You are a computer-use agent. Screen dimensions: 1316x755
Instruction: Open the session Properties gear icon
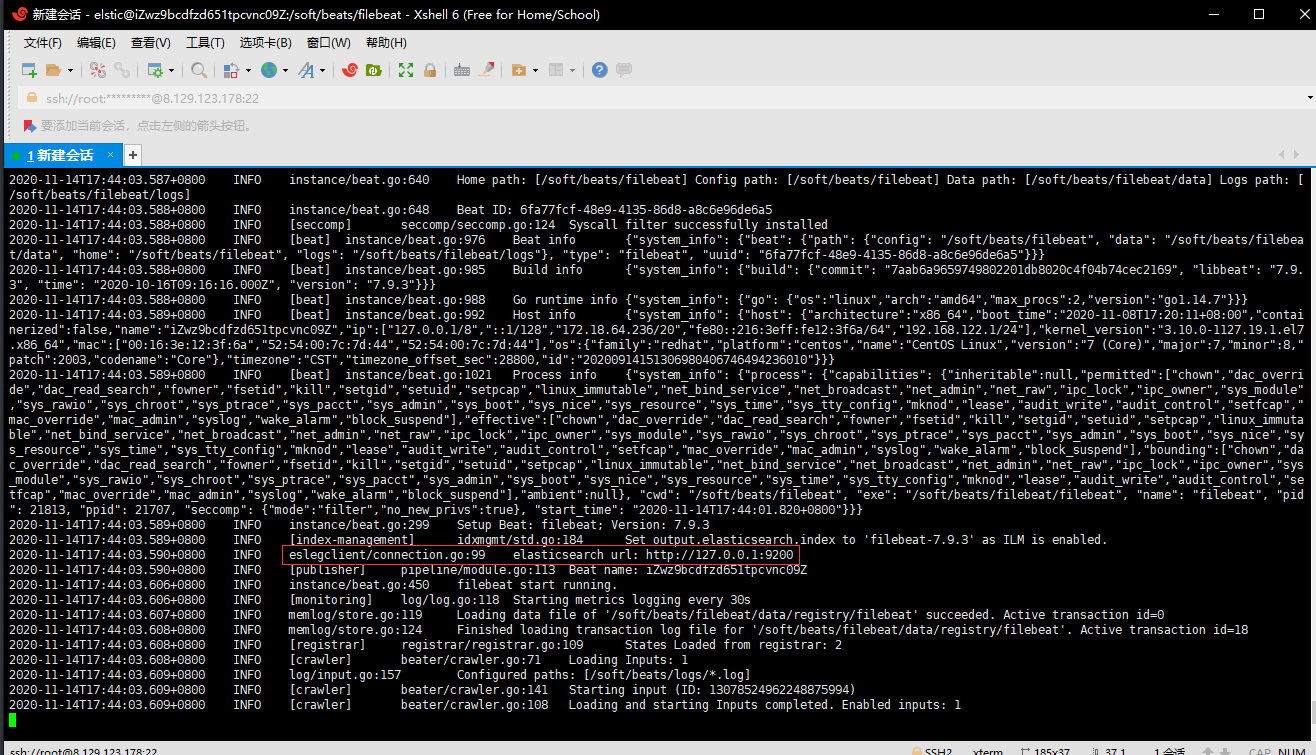(155, 70)
